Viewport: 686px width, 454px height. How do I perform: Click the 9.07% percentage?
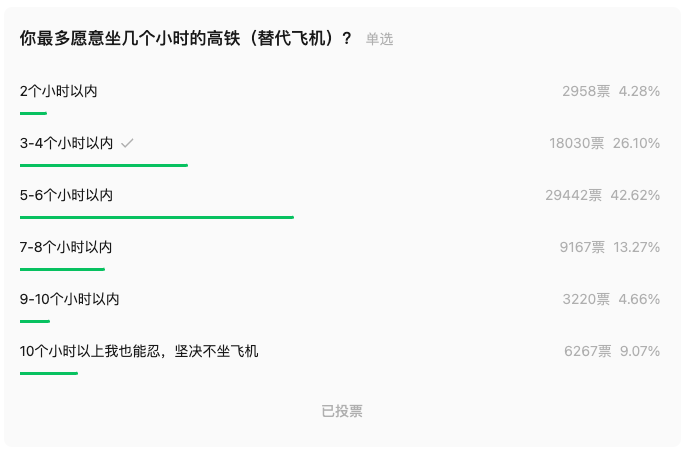click(640, 351)
